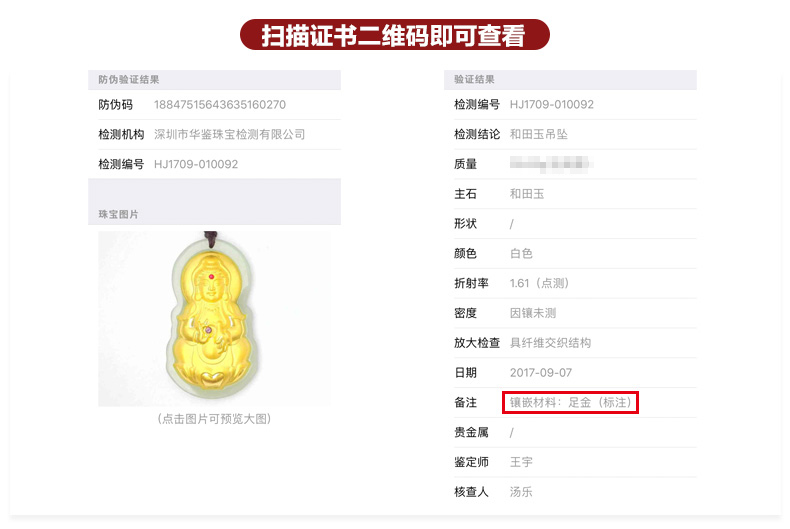Click the jewelry pendant image thumbnail

click(x=214, y=318)
